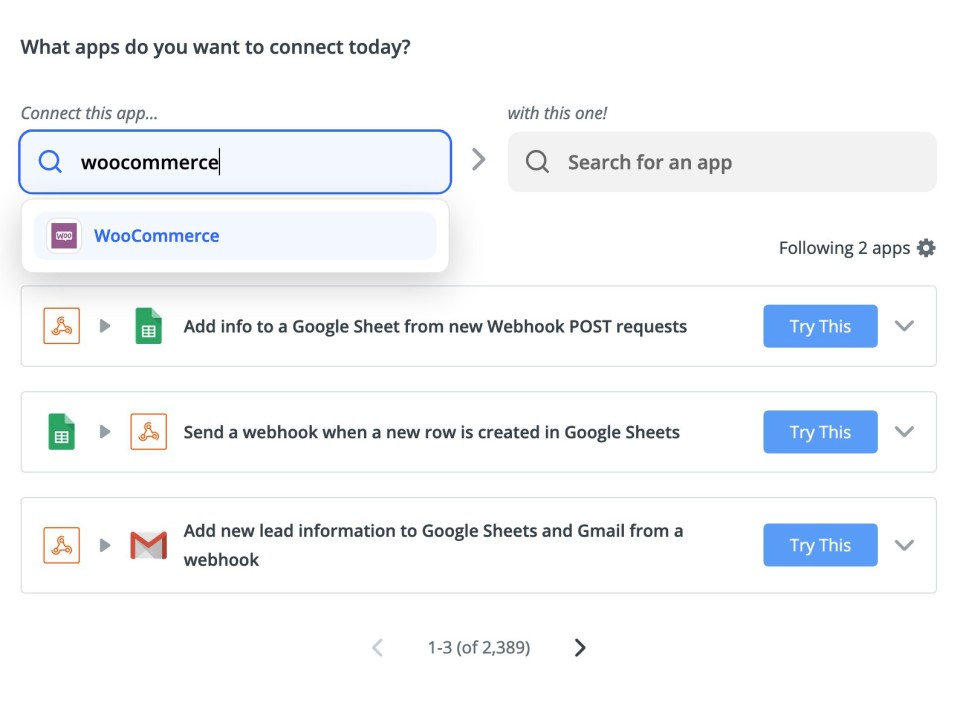Click the WooCommerce logo icon in suggestions
The width and height of the screenshot is (960, 717).
[64, 236]
